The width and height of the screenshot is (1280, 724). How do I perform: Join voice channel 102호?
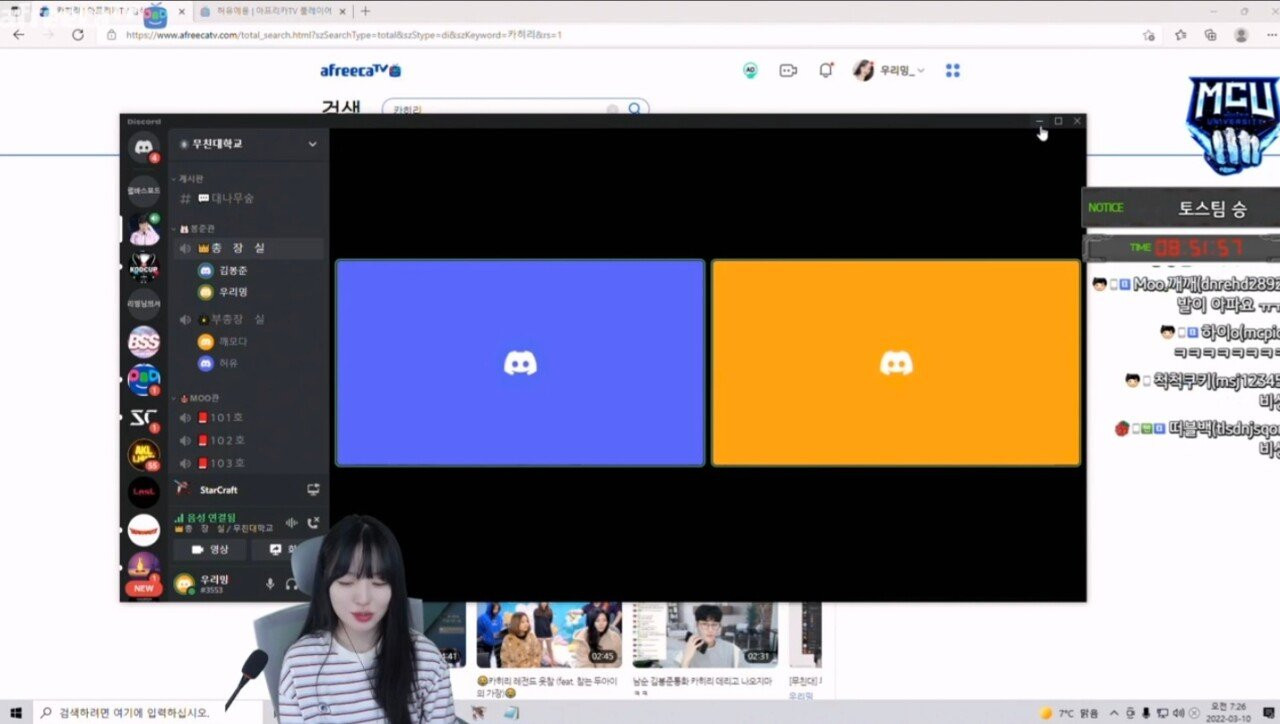(248, 440)
